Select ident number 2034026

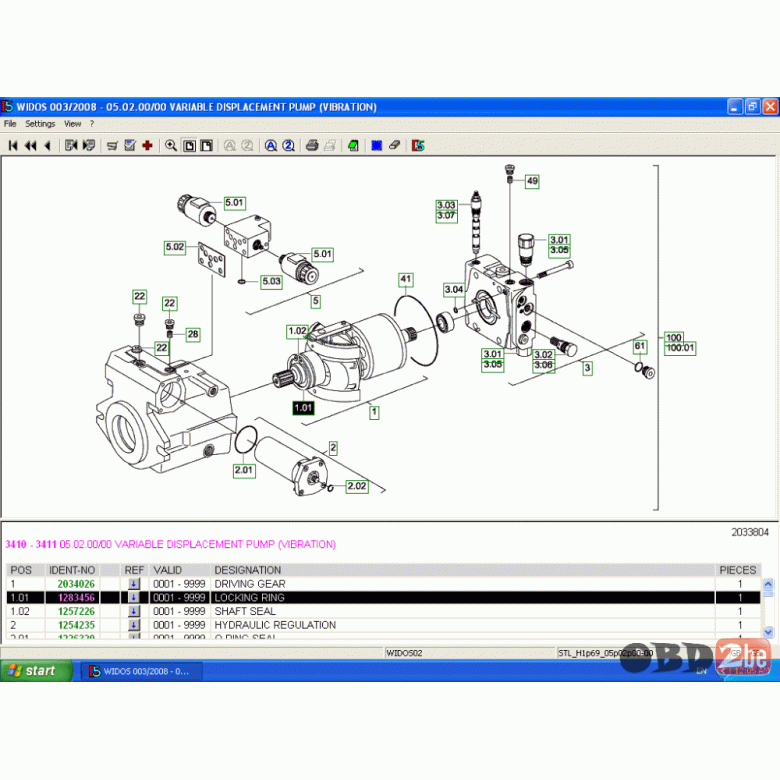point(76,584)
